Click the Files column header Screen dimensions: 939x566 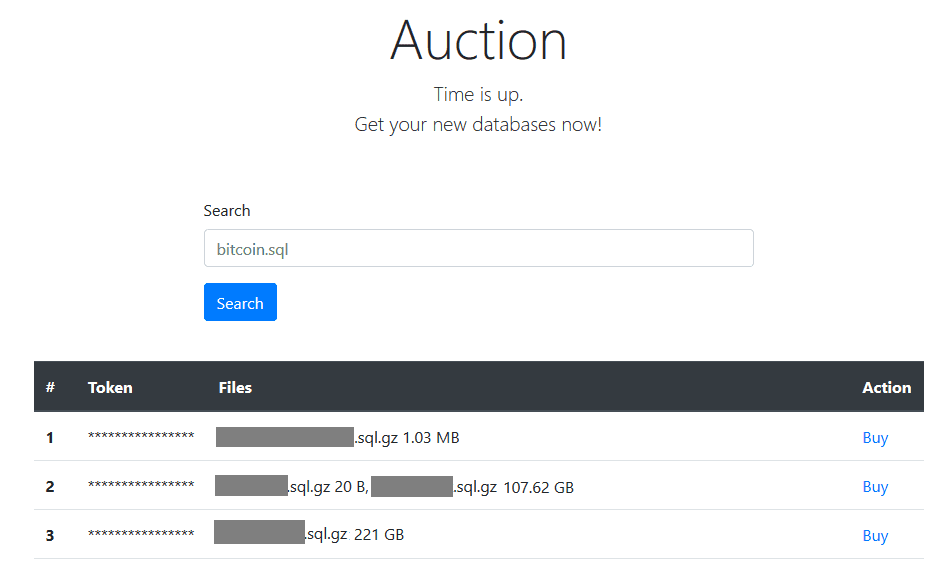click(x=235, y=387)
